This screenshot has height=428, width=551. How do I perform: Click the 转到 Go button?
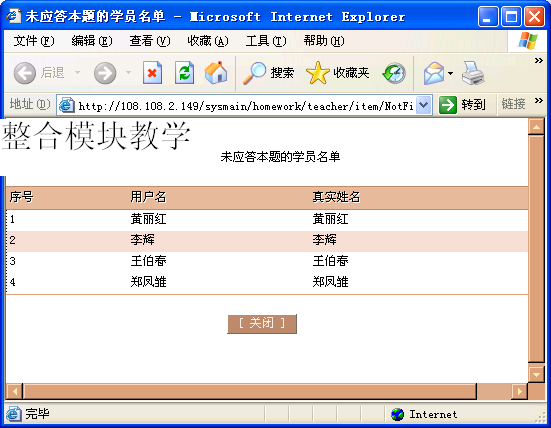click(x=462, y=105)
